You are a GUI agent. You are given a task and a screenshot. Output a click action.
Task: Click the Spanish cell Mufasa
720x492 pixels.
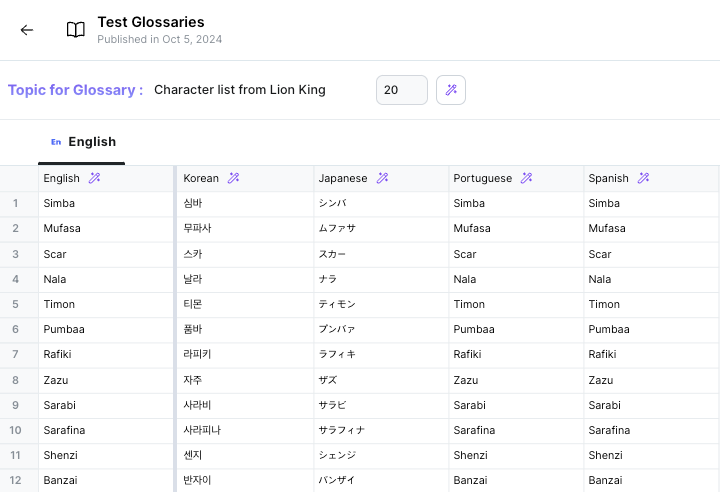[651, 228]
